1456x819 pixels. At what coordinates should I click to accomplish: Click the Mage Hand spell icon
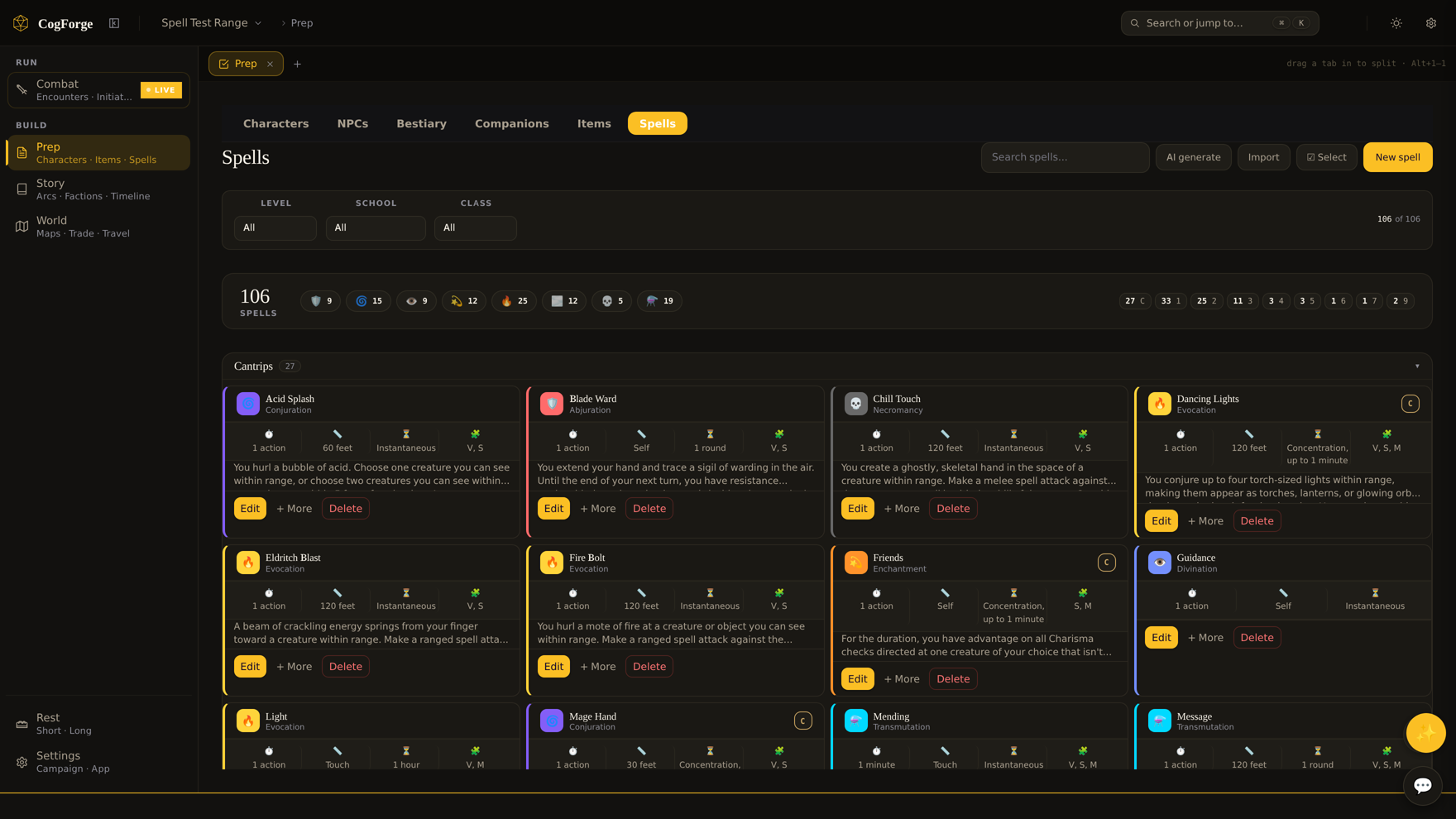click(552, 721)
